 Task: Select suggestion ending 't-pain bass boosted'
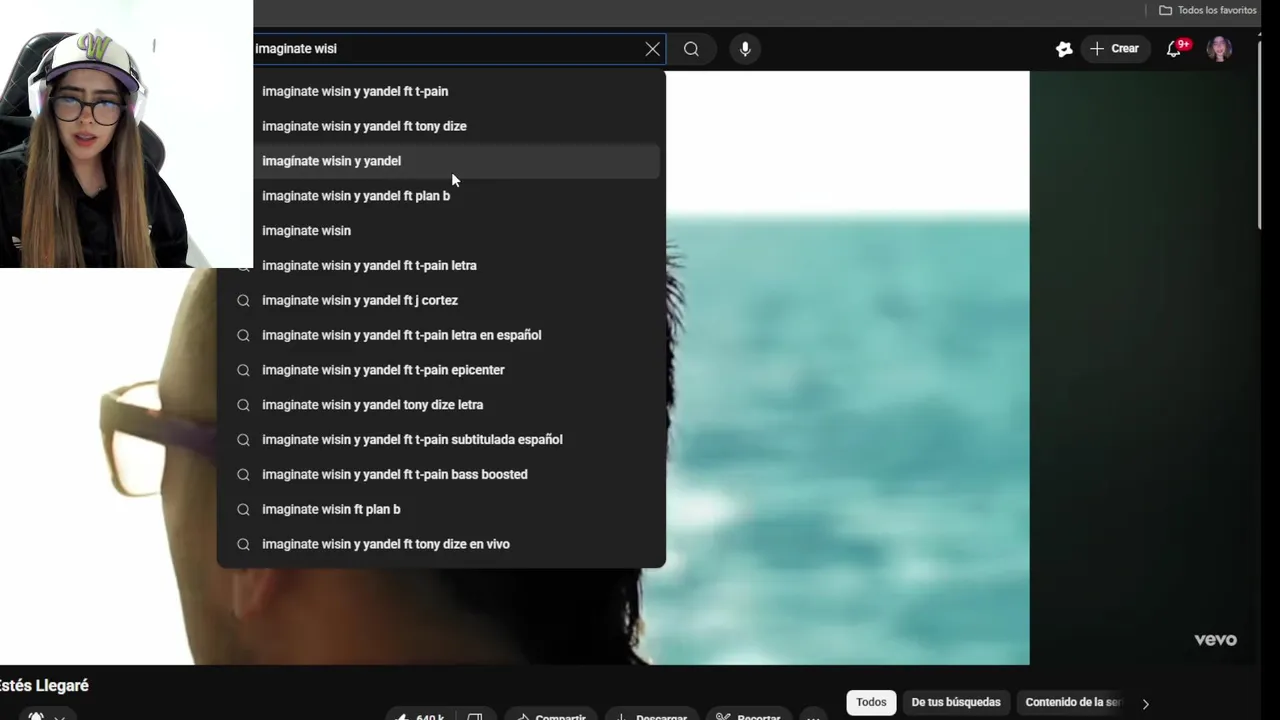click(x=441, y=475)
